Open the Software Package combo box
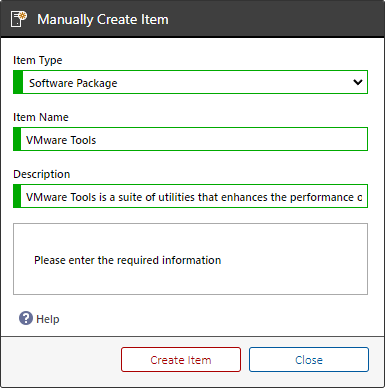 point(190,82)
